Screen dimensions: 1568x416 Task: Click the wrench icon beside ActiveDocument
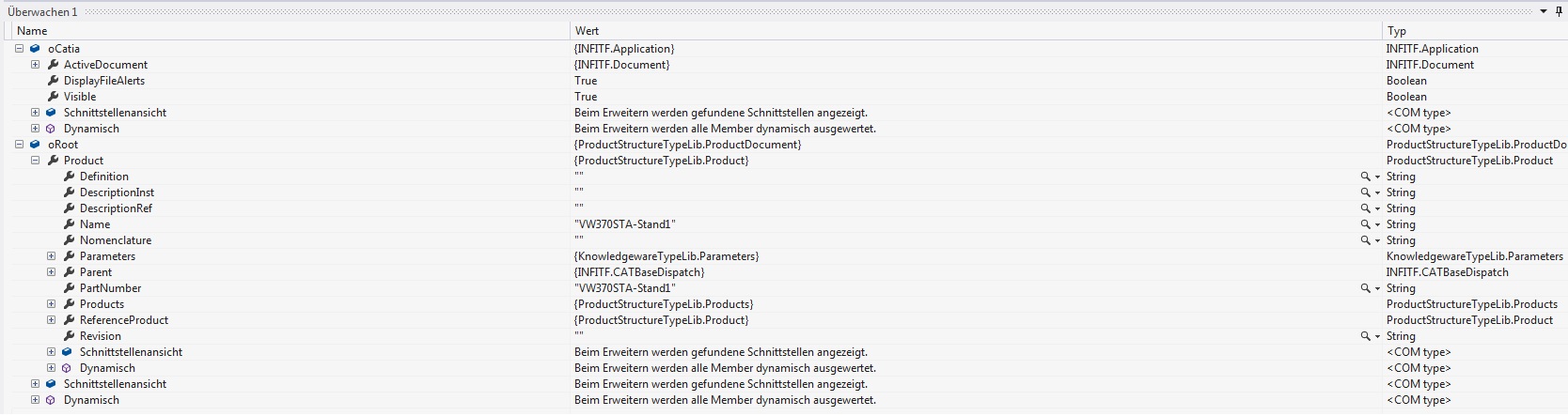54,65
